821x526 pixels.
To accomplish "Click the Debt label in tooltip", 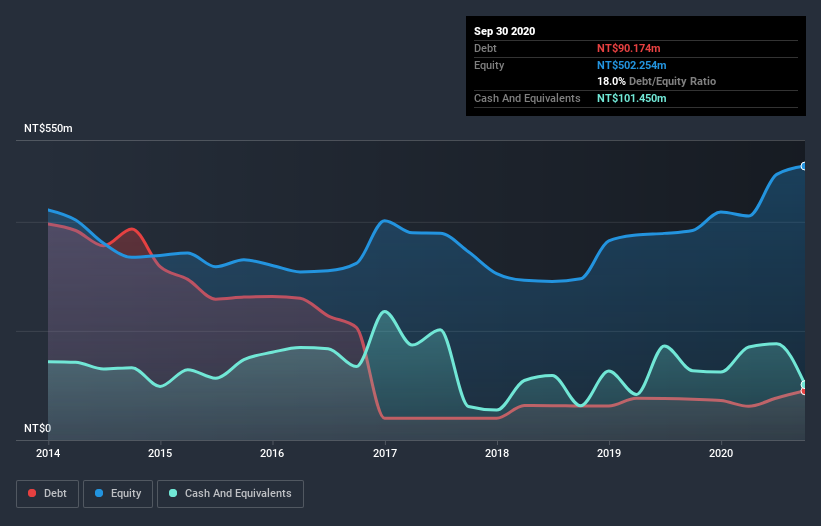I will pyautogui.click(x=485, y=48).
